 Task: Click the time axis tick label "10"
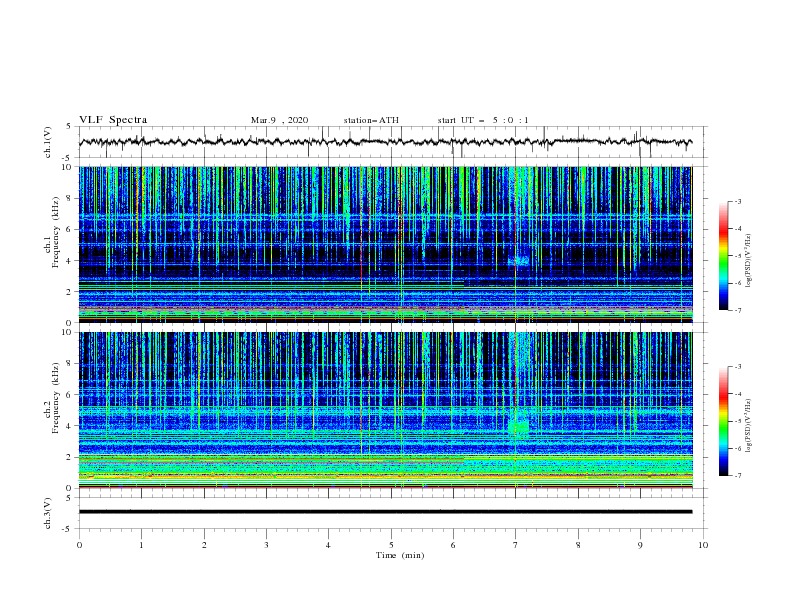pyautogui.click(x=703, y=545)
